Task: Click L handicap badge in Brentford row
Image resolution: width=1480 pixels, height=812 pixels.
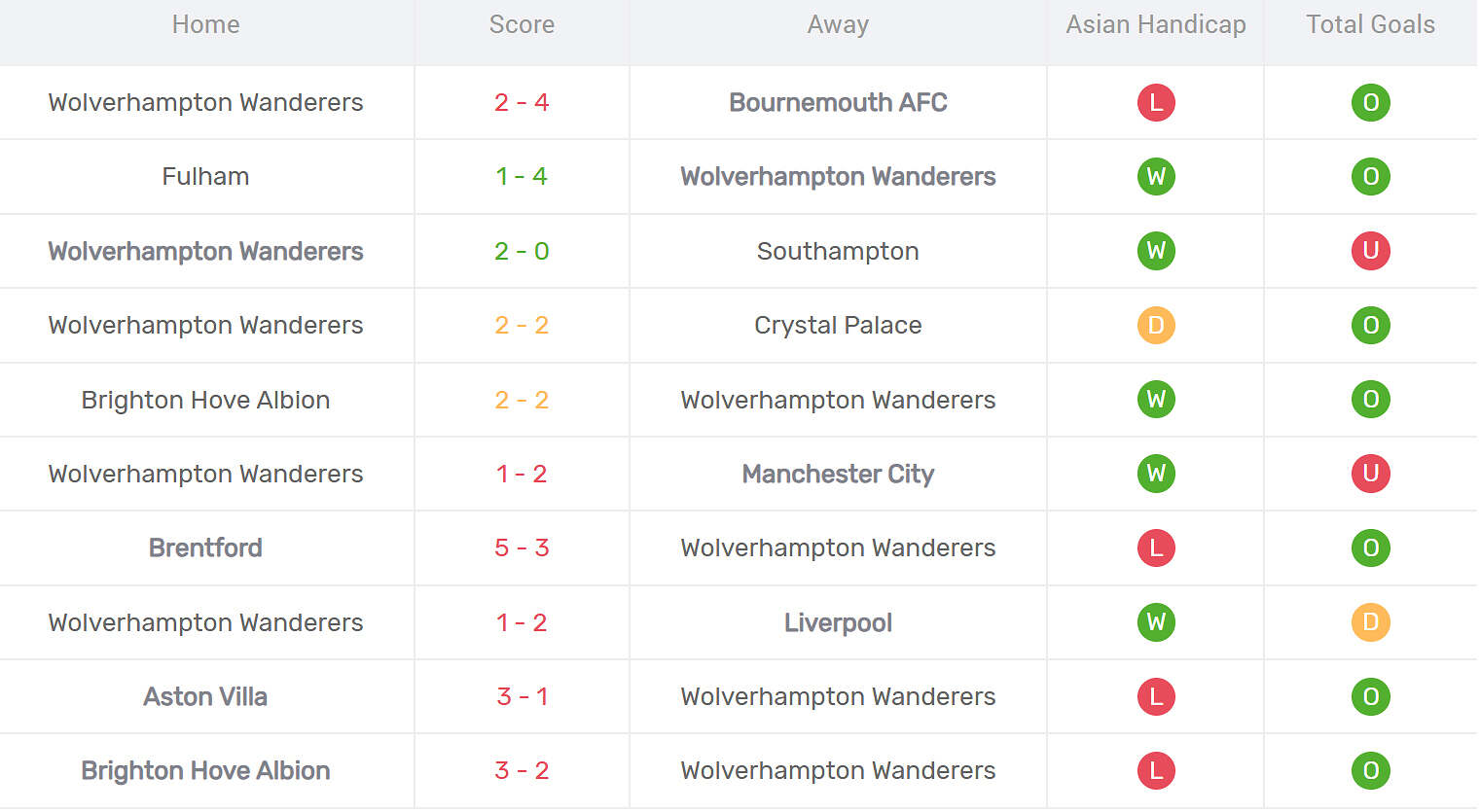Action: (x=1156, y=547)
